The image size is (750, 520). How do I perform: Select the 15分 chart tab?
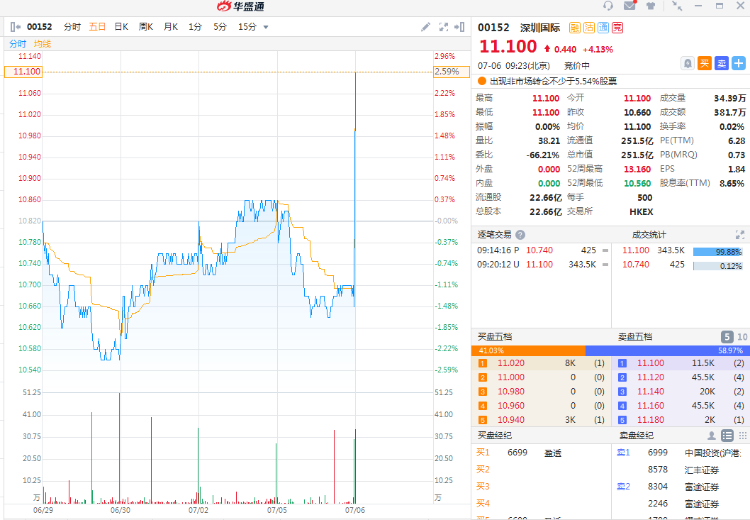(x=247, y=27)
